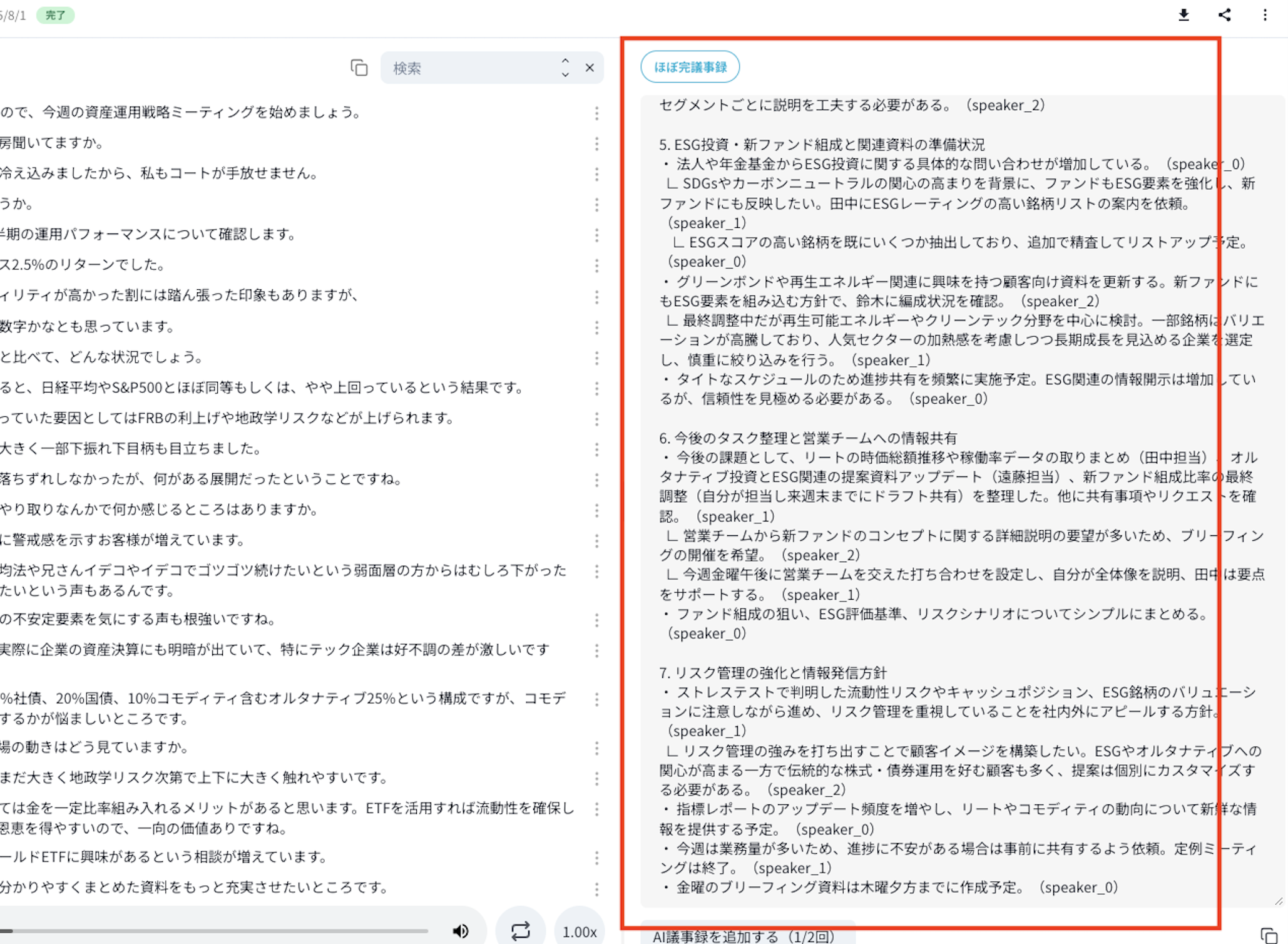This screenshot has width=1288, height=944.
Task: Toggle the loop playback button
Action: (x=520, y=931)
